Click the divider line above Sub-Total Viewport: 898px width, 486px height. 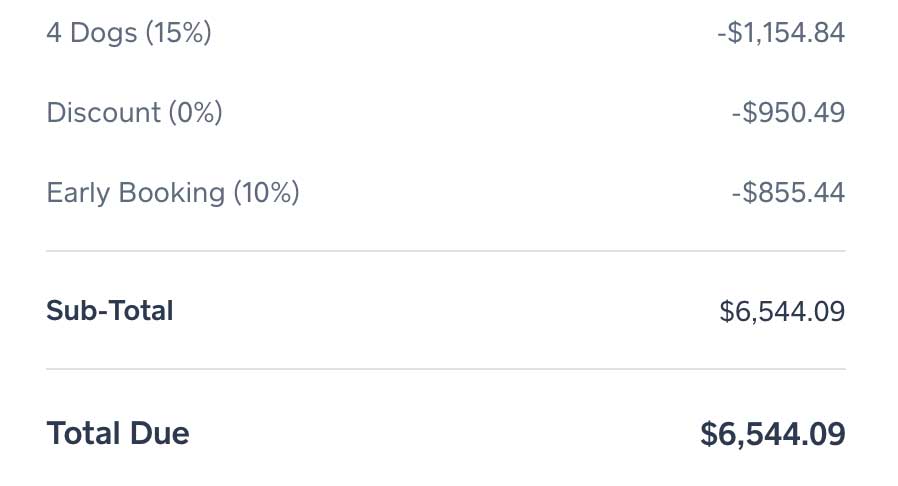click(x=446, y=251)
